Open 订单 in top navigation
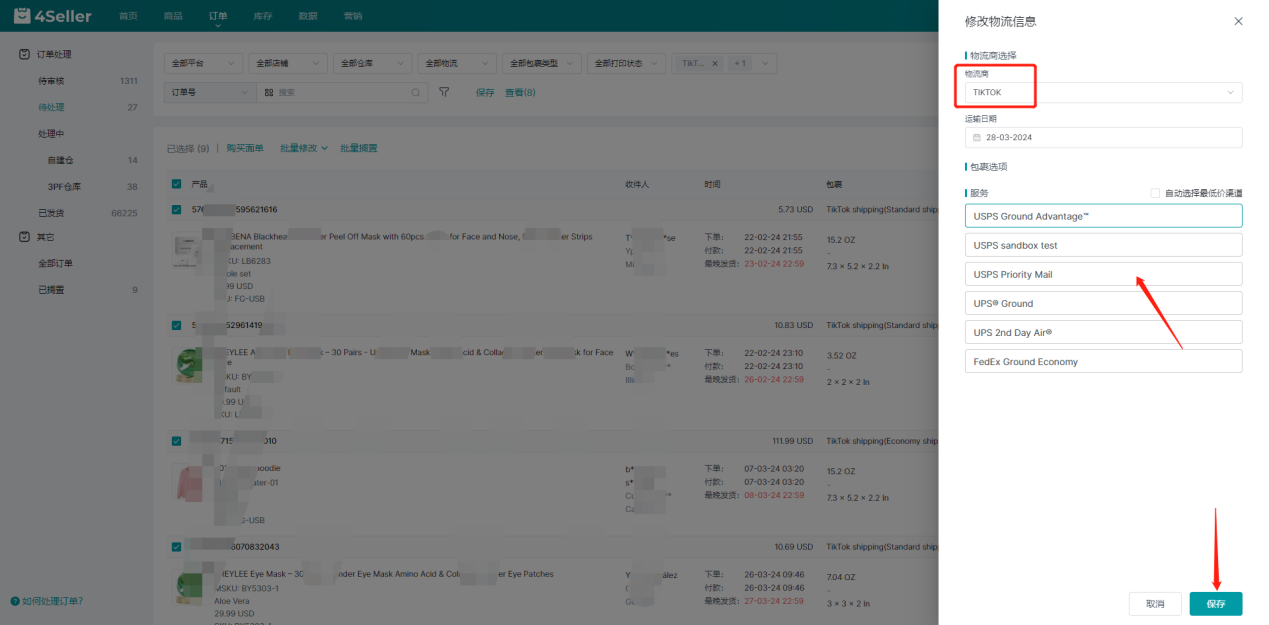 [x=218, y=16]
